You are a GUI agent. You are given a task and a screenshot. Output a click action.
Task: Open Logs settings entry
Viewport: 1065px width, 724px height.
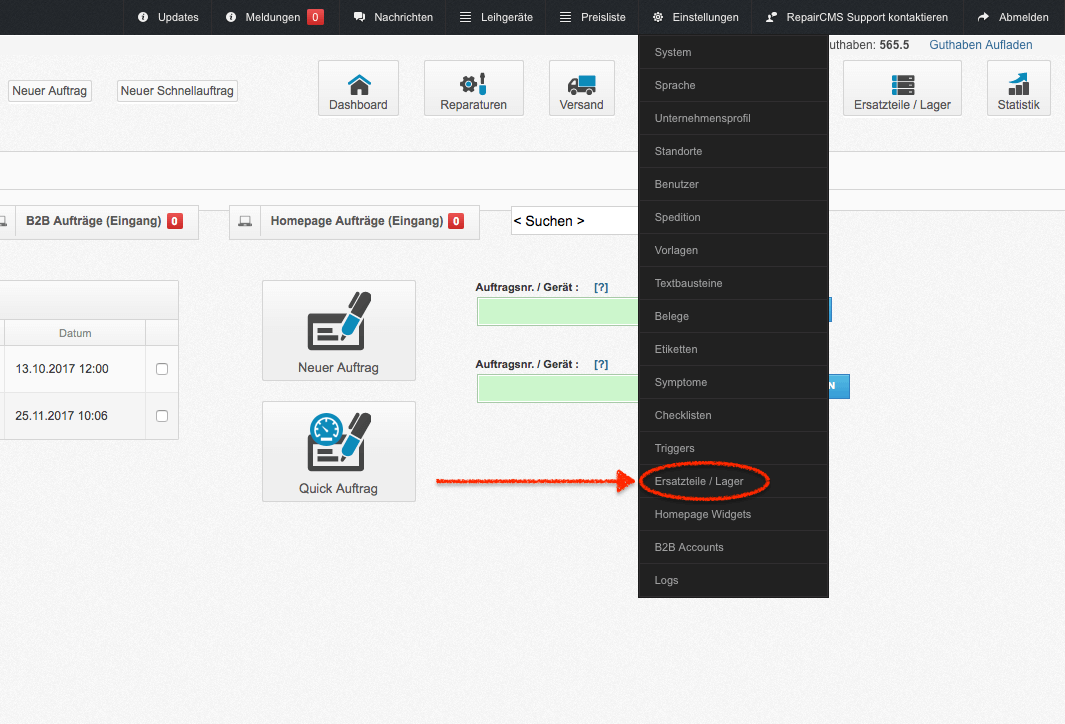click(x=733, y=580)
